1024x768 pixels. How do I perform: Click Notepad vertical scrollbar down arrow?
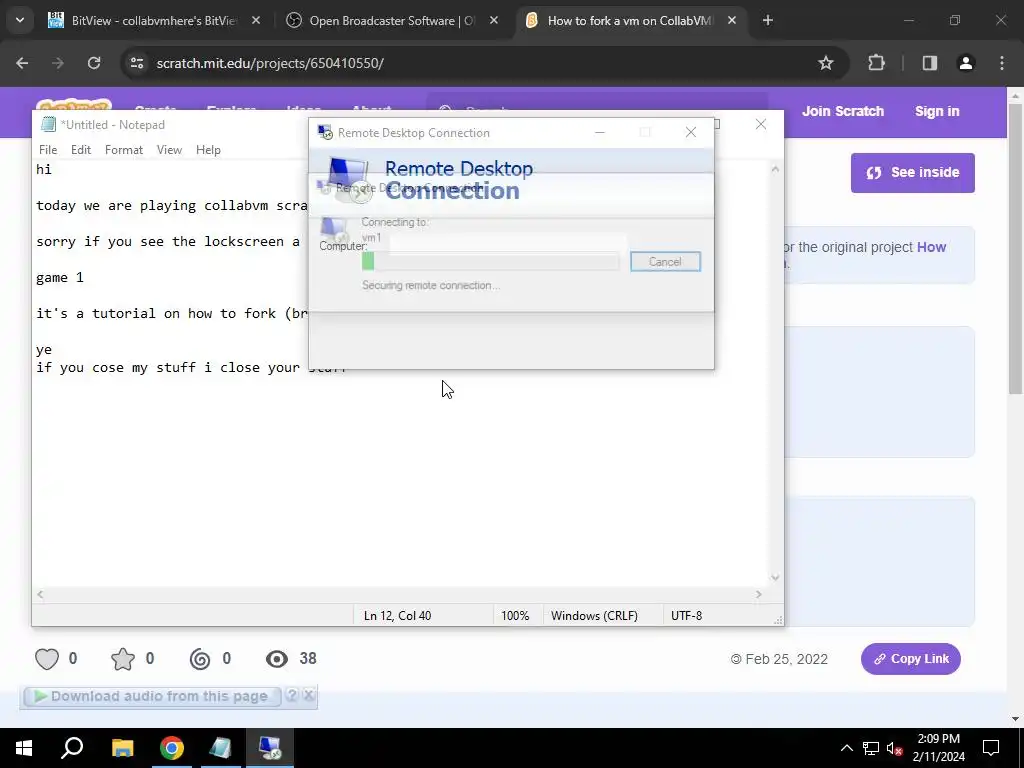point(775,577)
